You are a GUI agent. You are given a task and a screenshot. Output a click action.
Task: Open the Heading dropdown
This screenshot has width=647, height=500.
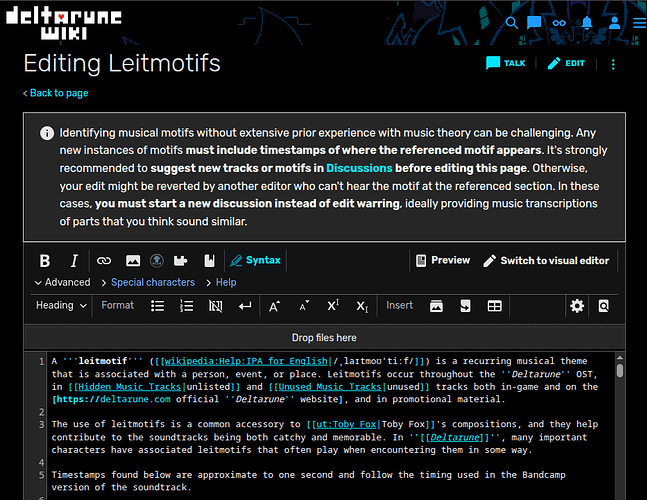point(61,305)
